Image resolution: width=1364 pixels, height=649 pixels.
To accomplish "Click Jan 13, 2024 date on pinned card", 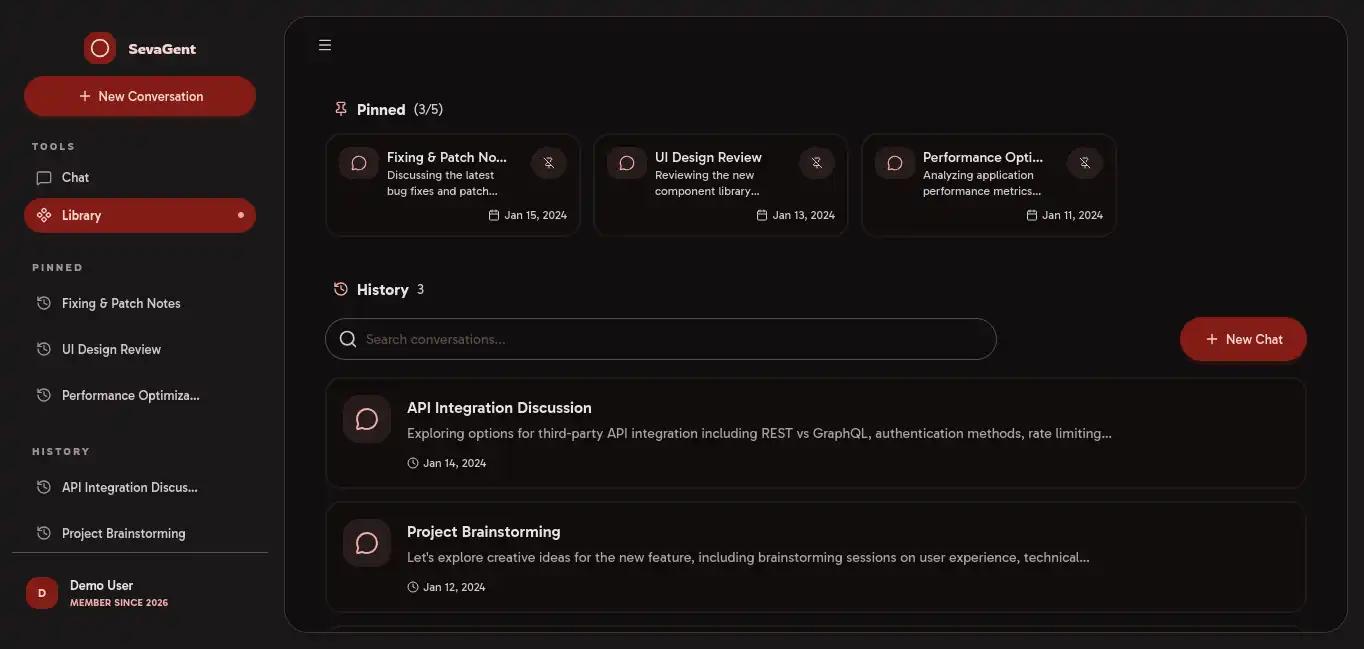I will tap(804, 215).
